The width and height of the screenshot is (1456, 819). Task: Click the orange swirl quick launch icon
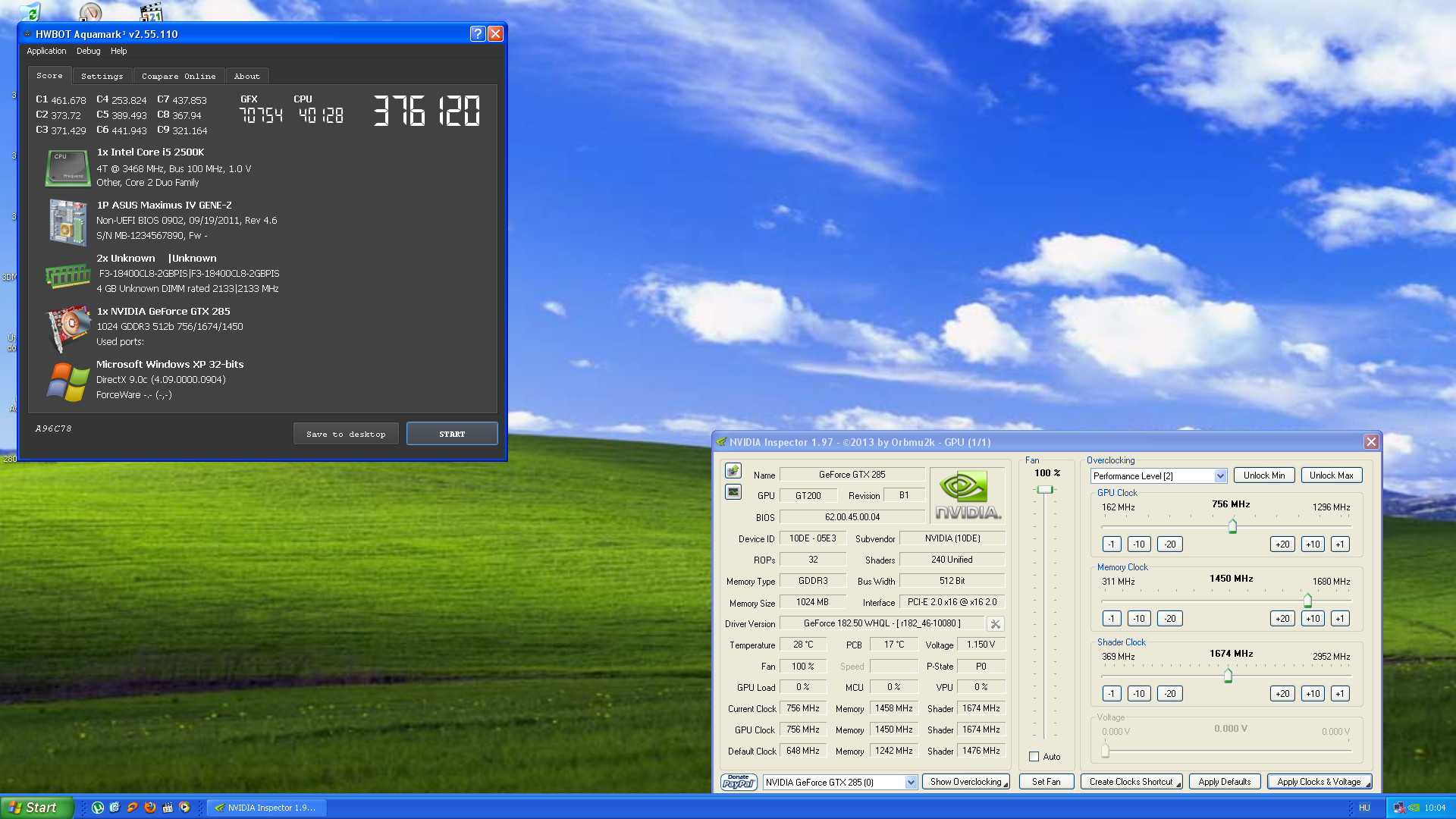[x=132, y=808]
